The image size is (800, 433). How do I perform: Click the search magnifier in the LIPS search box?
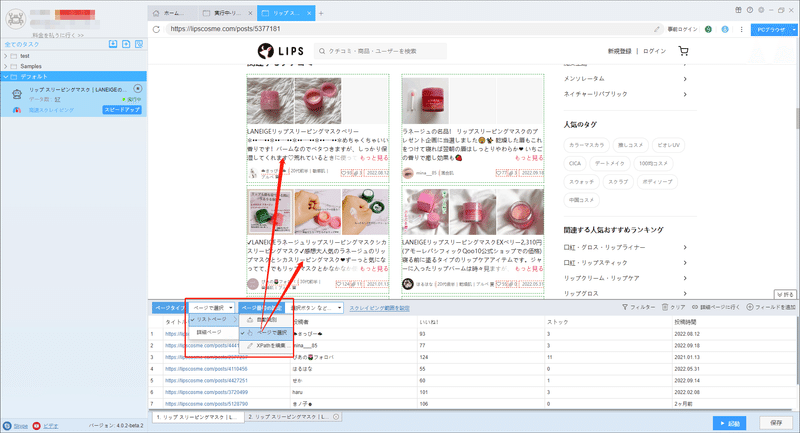click(322, 51)
